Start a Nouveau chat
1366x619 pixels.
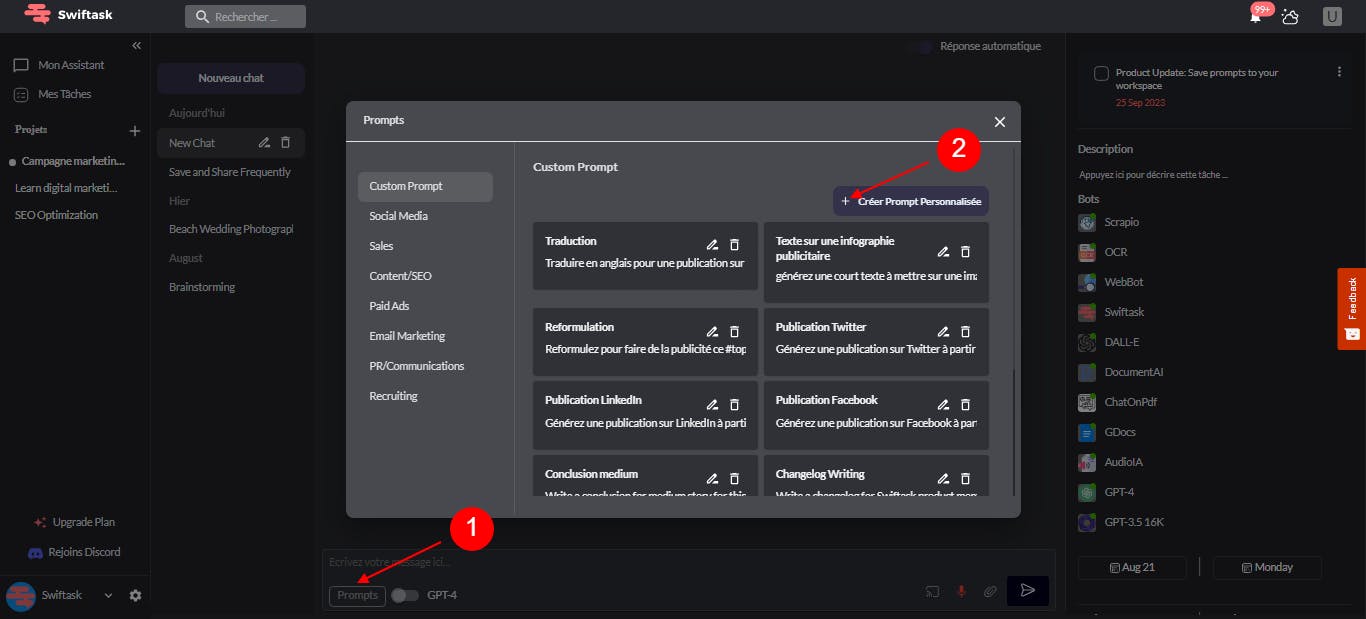(x=231, y=78)
